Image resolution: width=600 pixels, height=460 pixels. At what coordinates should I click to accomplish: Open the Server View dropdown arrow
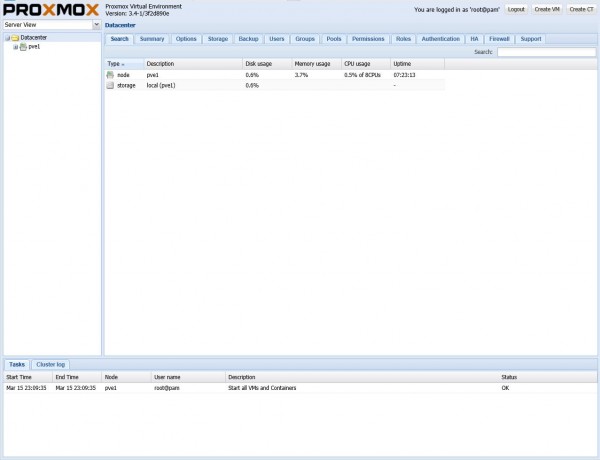[x=96, y=24]
